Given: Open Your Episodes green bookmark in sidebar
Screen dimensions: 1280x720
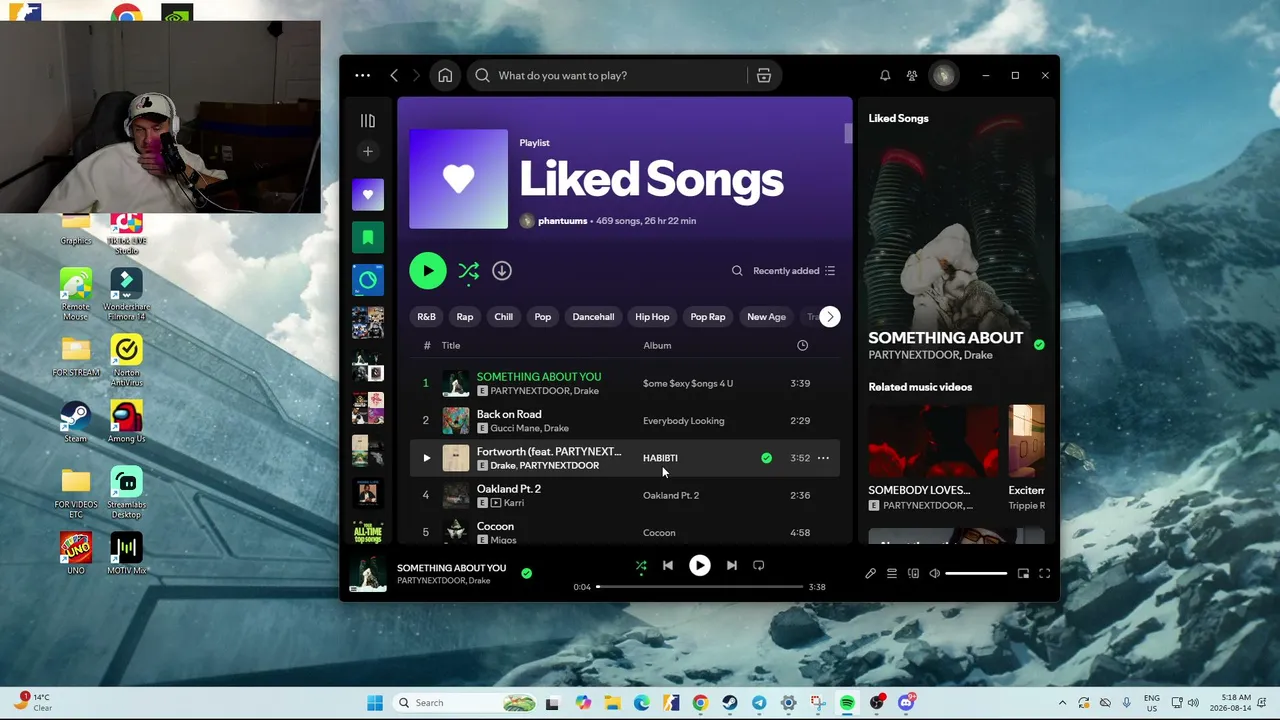Looking at the screenshot, I should coord(368,237).
